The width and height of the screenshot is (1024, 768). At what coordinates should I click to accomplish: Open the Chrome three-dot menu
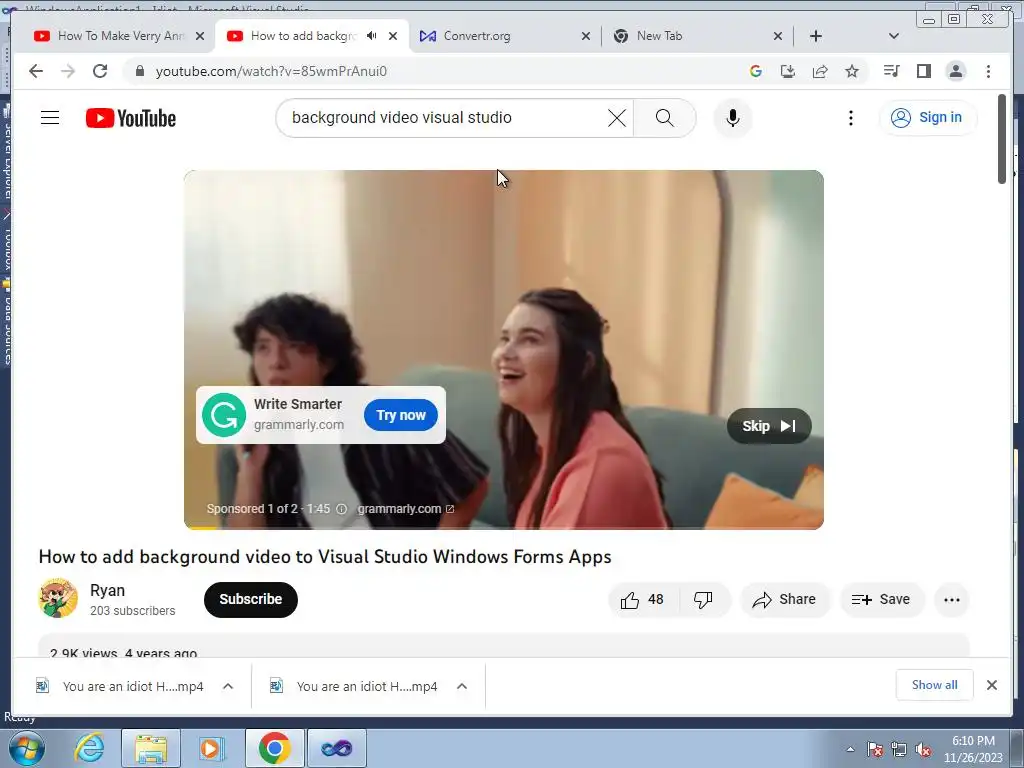[x=988, y=71]
